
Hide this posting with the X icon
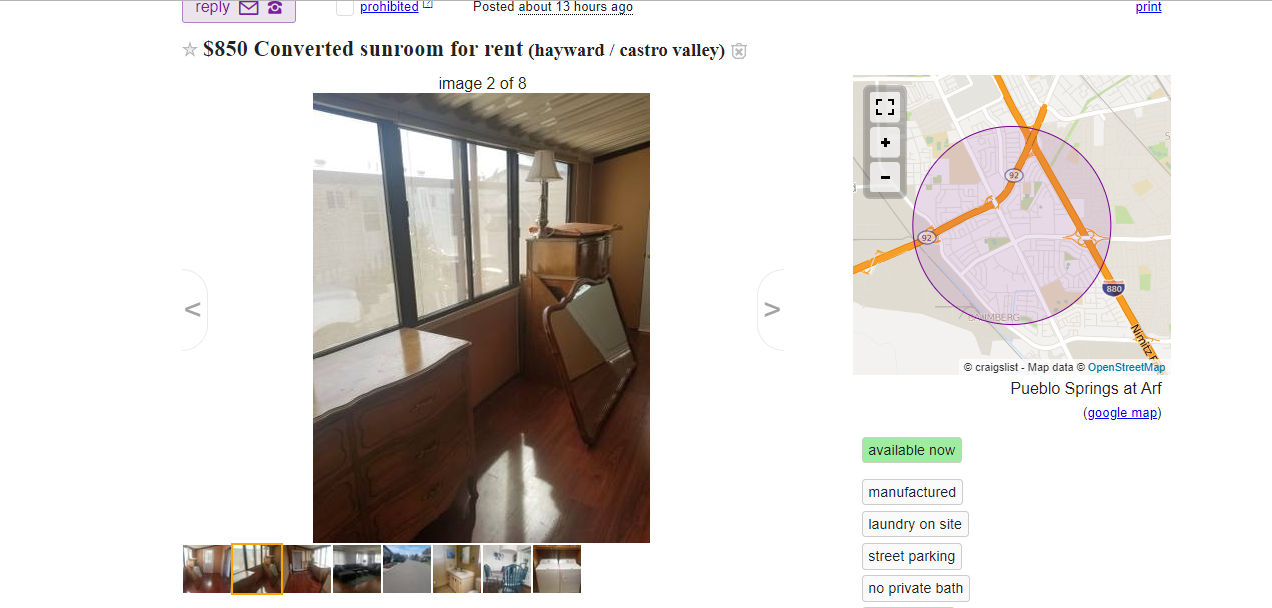click(739, 51)
